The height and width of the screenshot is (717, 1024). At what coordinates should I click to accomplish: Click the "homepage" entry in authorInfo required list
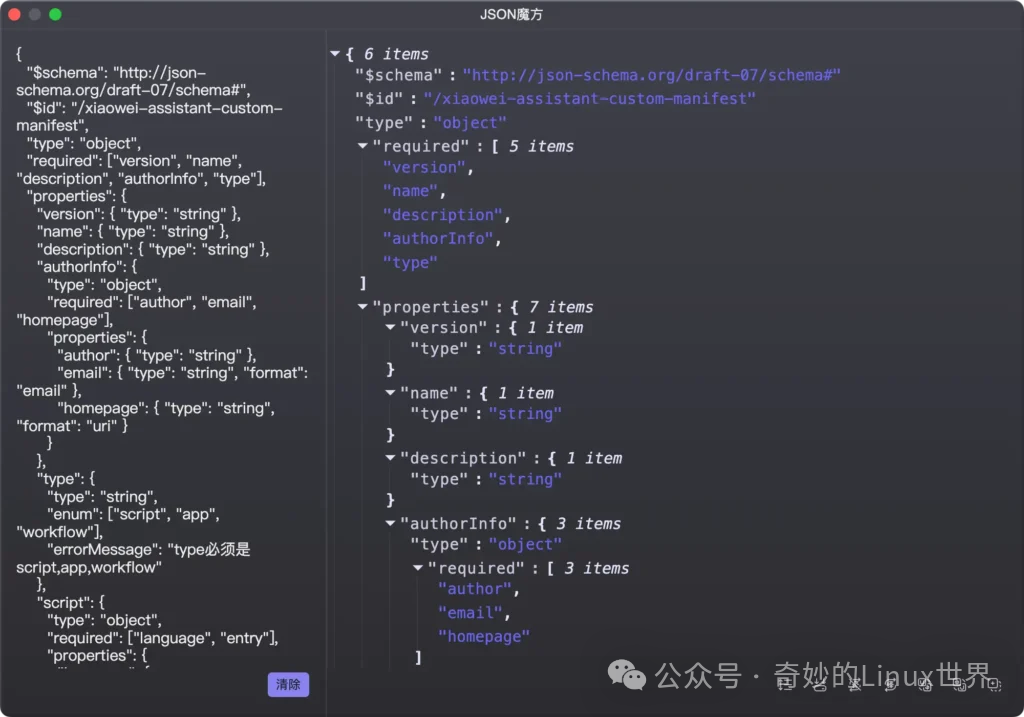(484, 637)
